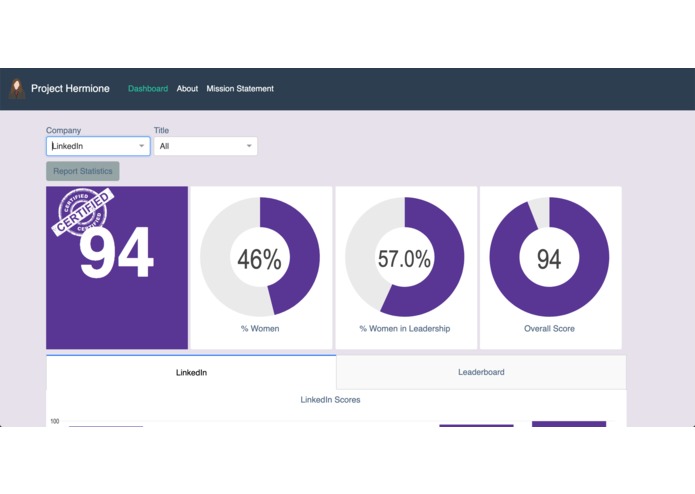Click the Company field label

(63, 130)
